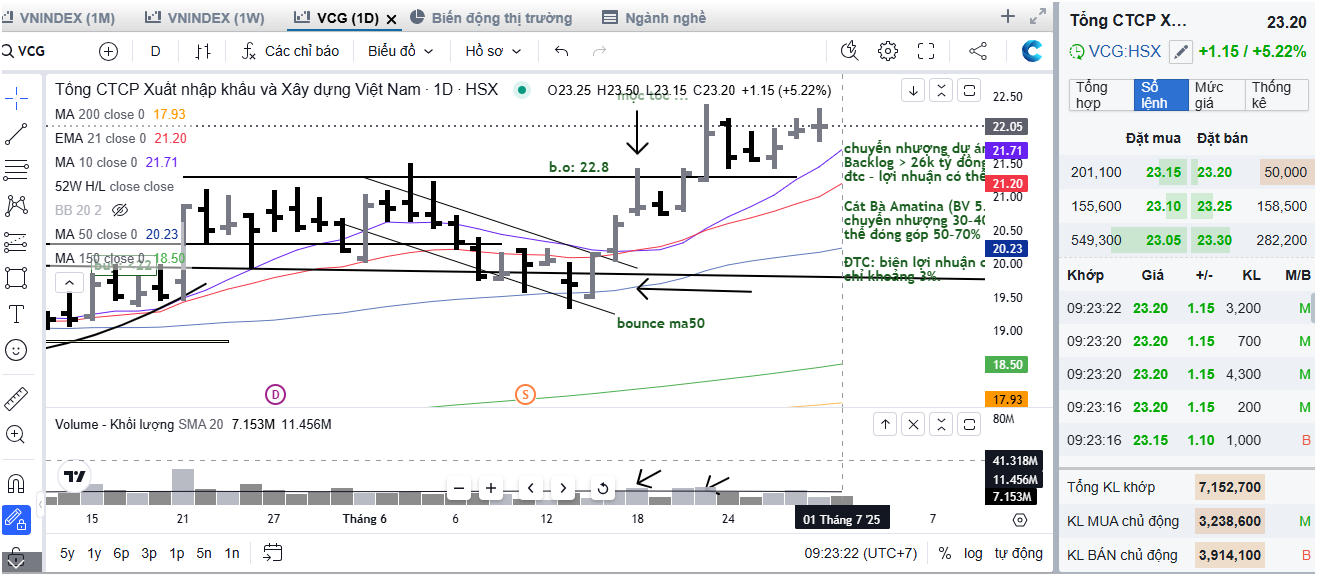Activate the zoom in tool
This screenshot has height=576, width=1317.
pyautogui.click(x=16, y=435)
